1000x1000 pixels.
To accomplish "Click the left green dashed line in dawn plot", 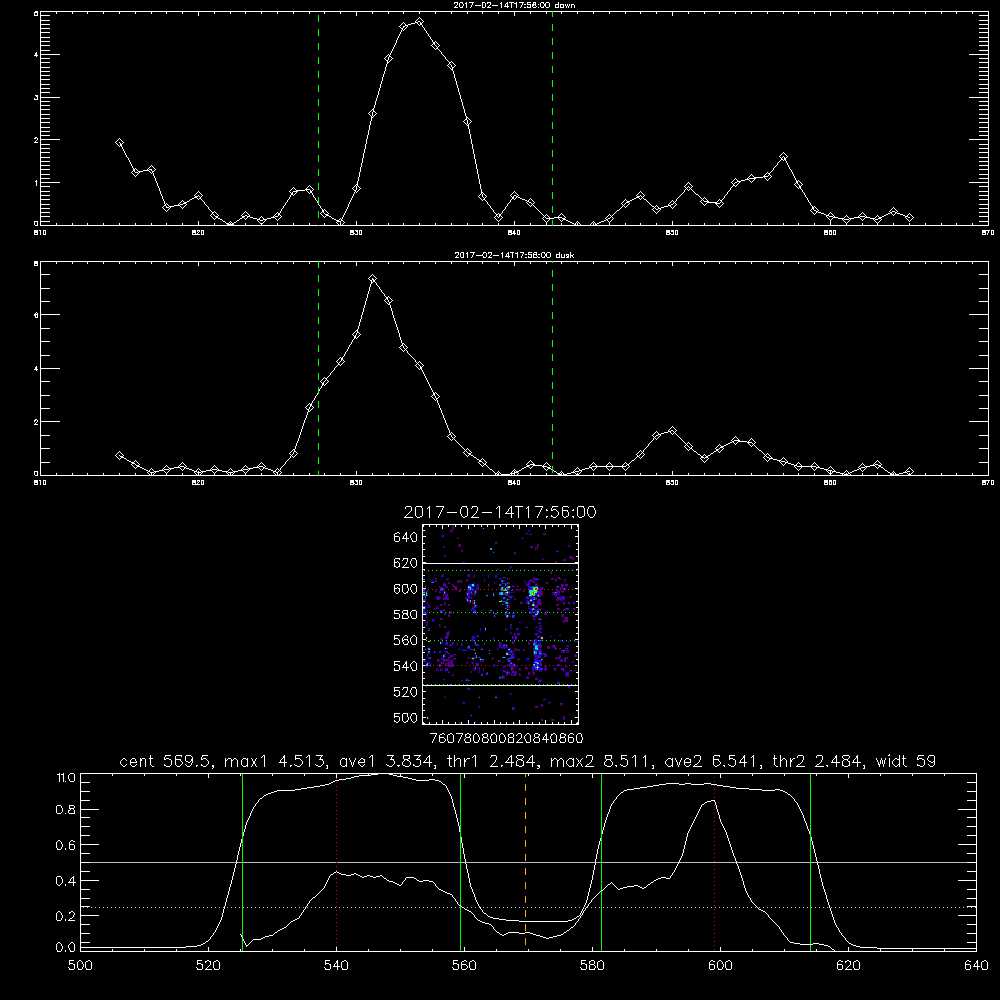I will click(x=318, y=118).
